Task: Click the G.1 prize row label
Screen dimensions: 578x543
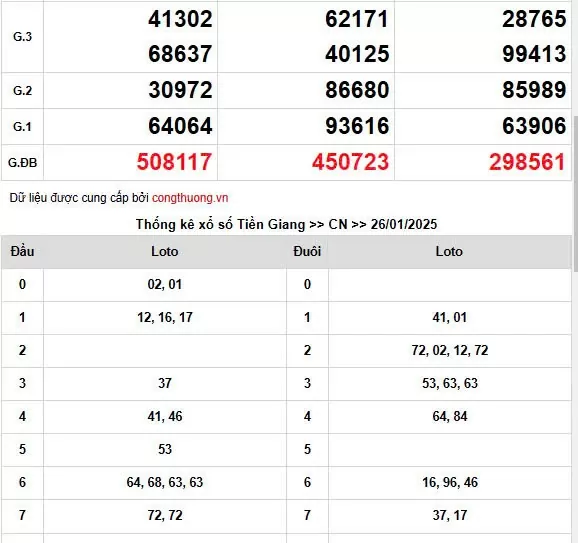Action: [22, 126]
